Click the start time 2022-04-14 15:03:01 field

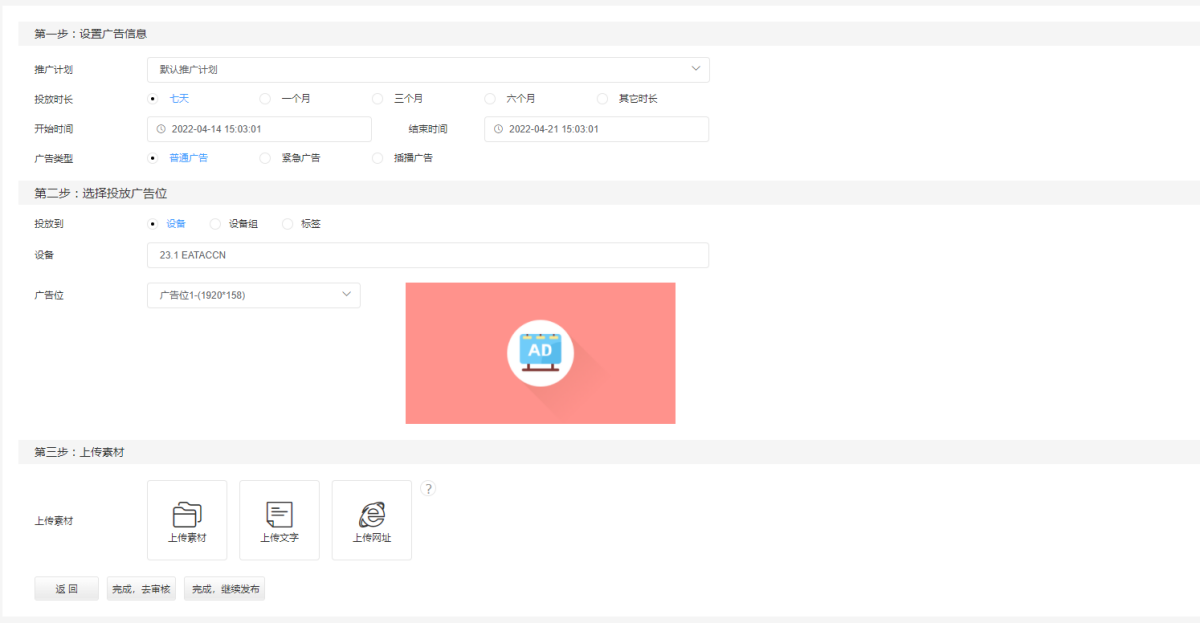tap(259, 129)
